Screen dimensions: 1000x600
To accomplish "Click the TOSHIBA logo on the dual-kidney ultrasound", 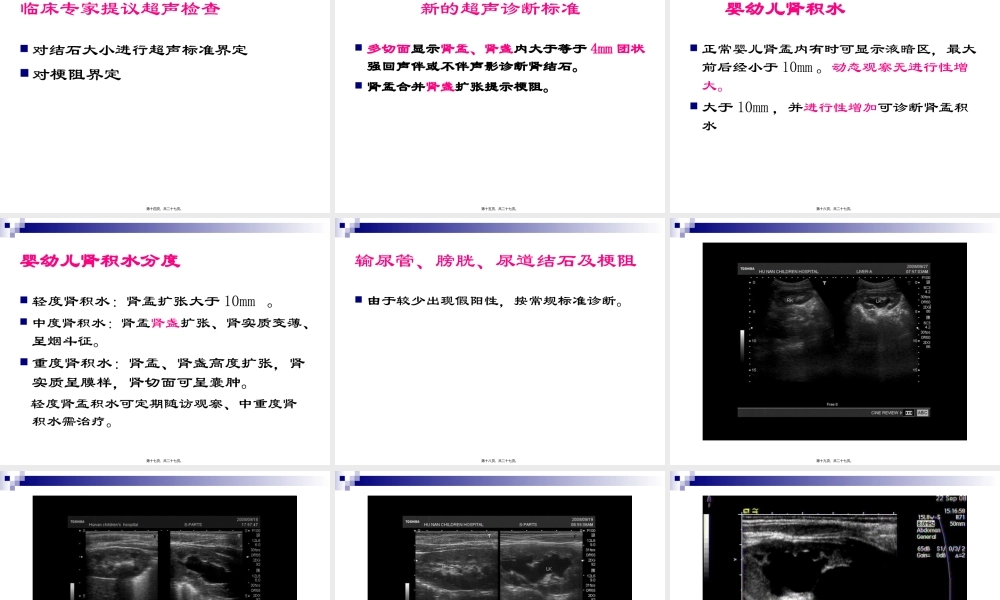I will [747, 266].
